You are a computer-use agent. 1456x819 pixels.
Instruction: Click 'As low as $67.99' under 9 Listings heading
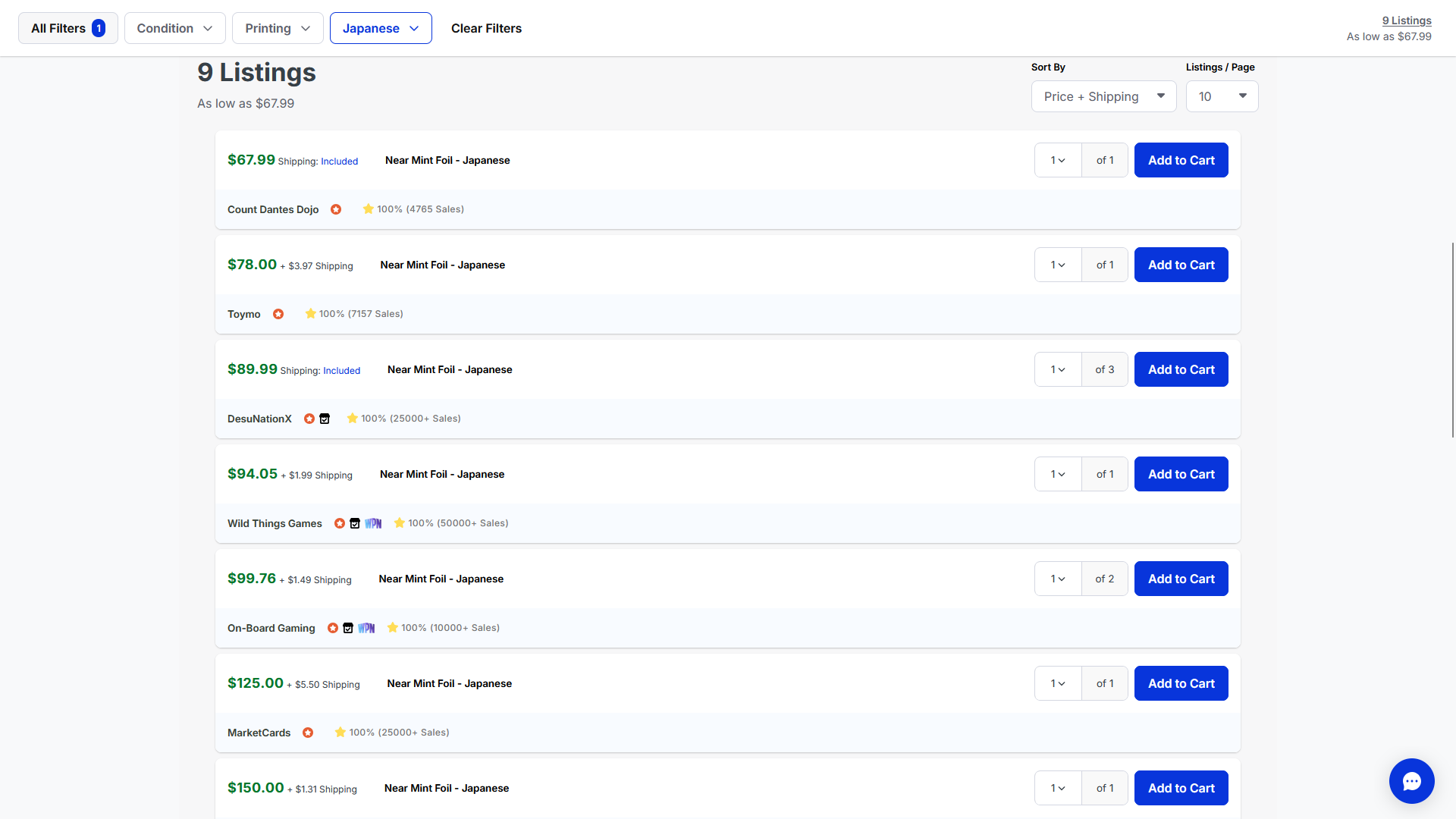246,103
